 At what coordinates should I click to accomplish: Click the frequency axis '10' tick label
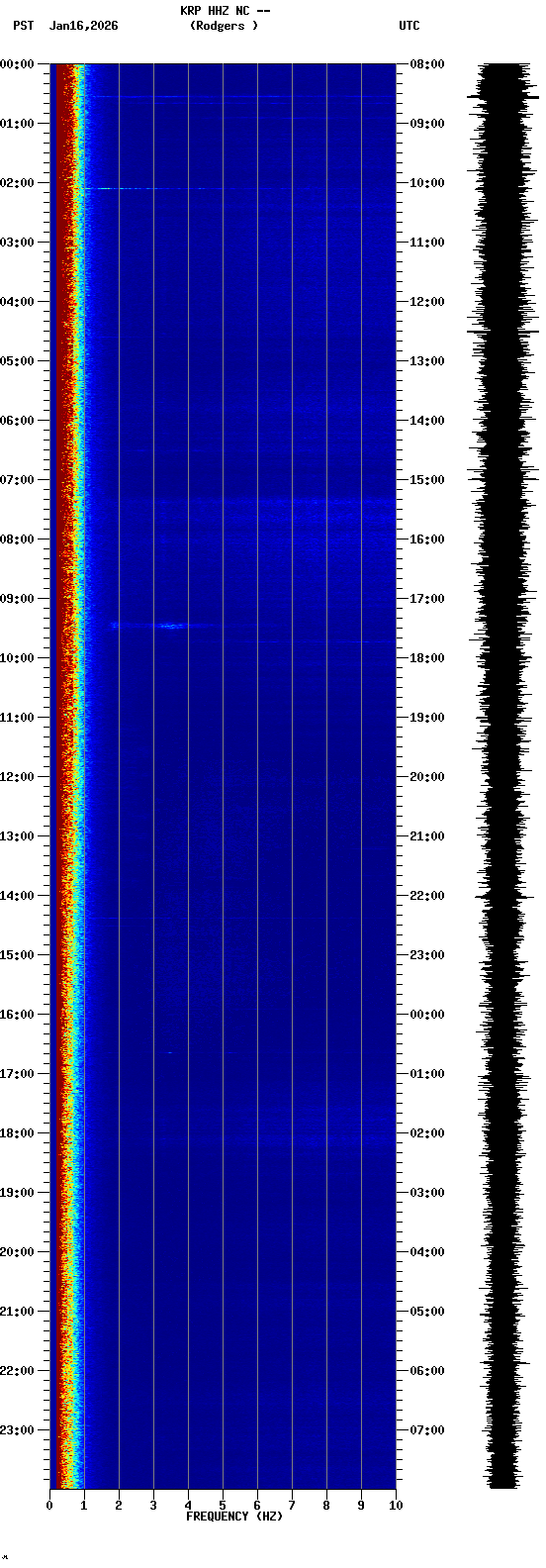396,1506
